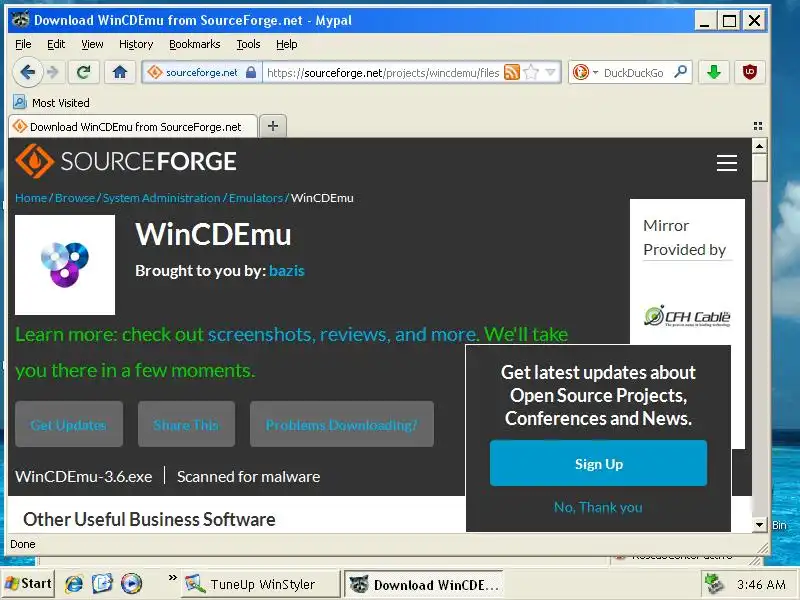The image size is (800, 600).
Task: Bookmark this page with the star icon
Action: click(531, 72)
